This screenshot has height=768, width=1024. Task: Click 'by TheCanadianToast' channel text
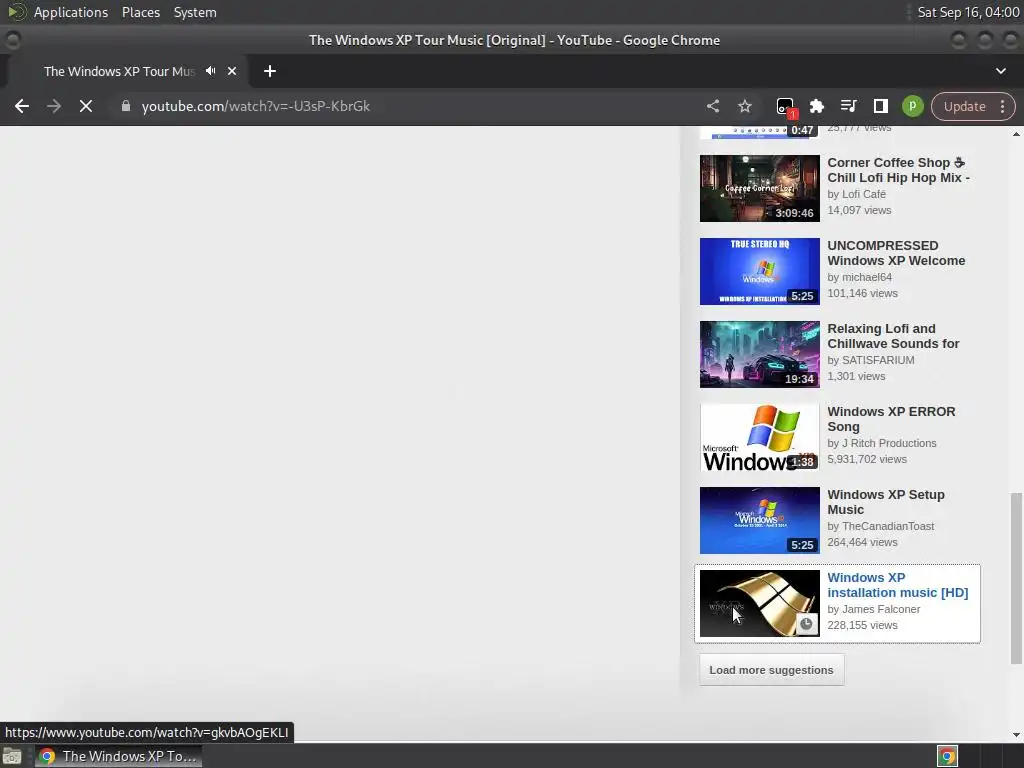tap(880, 526)
